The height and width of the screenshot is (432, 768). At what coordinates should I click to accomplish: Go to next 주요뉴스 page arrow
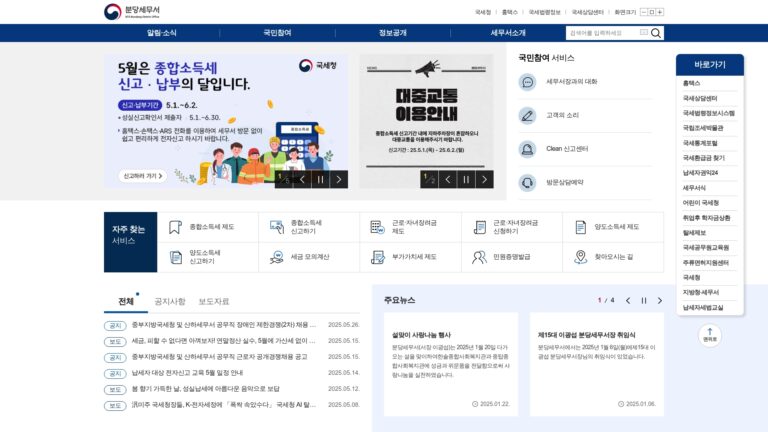tap(660, 300)
